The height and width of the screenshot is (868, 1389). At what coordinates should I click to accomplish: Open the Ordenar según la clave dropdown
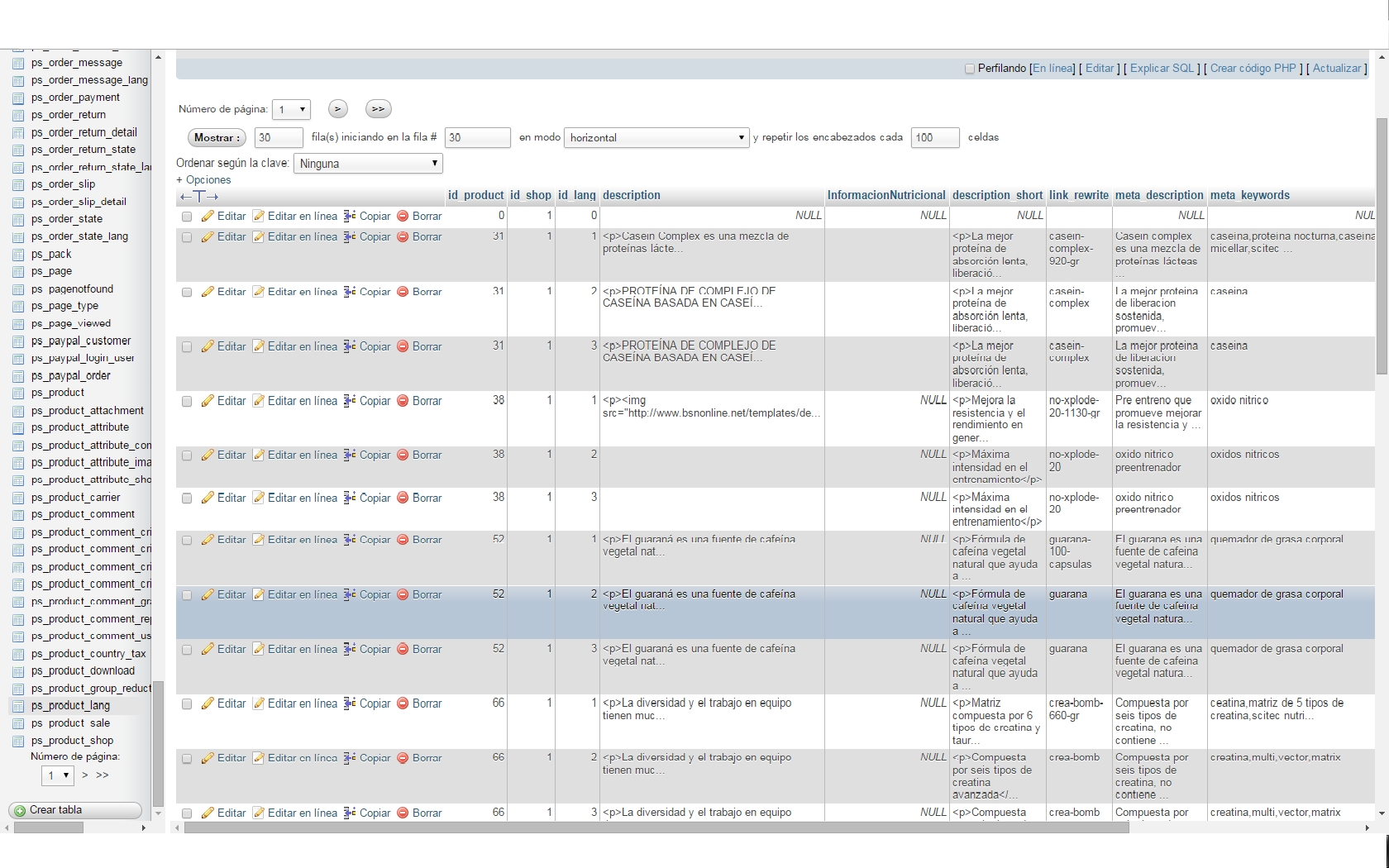[x=368, y=164]
